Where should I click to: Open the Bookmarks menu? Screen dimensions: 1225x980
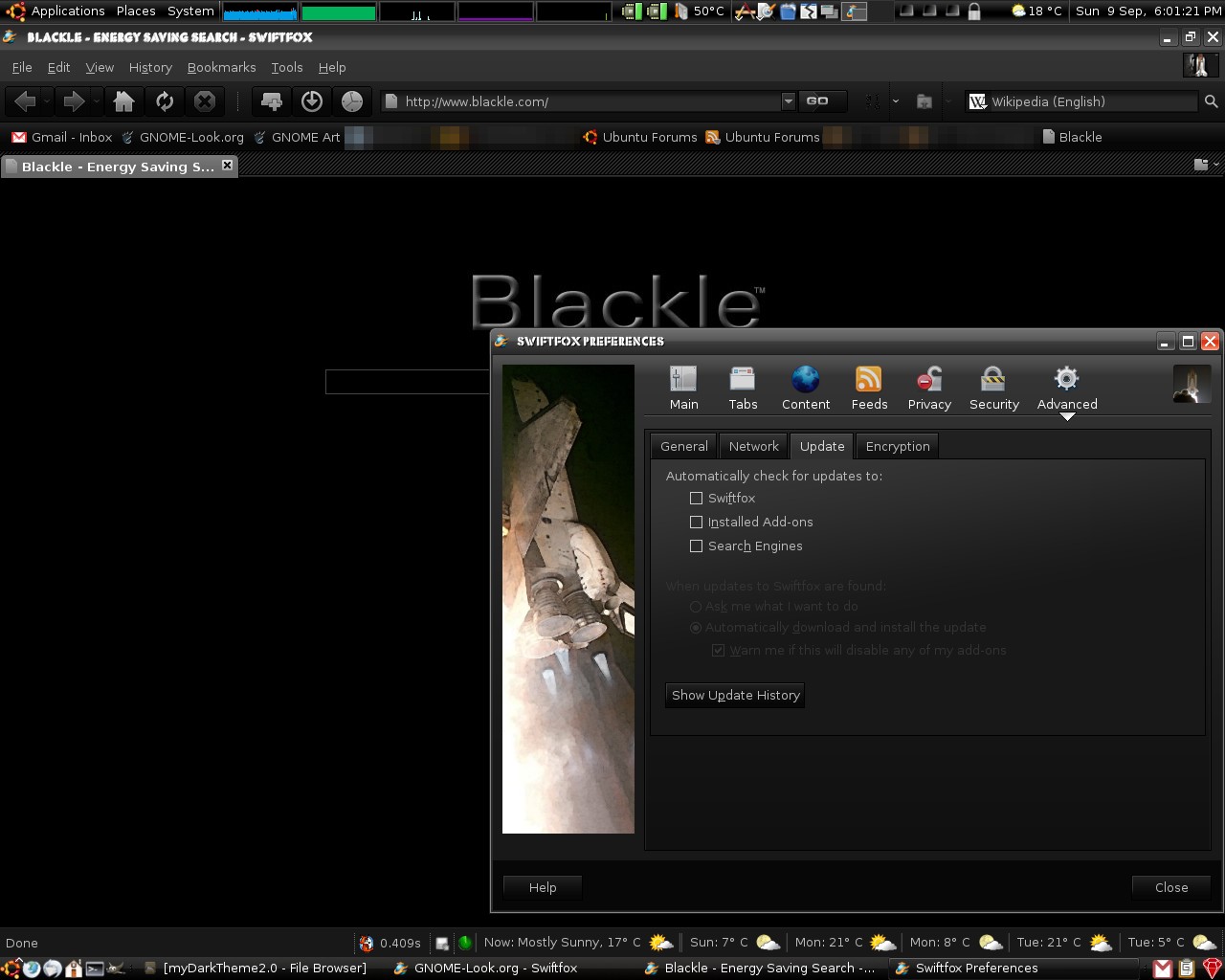pyautogui.click(x=221, y=67)
